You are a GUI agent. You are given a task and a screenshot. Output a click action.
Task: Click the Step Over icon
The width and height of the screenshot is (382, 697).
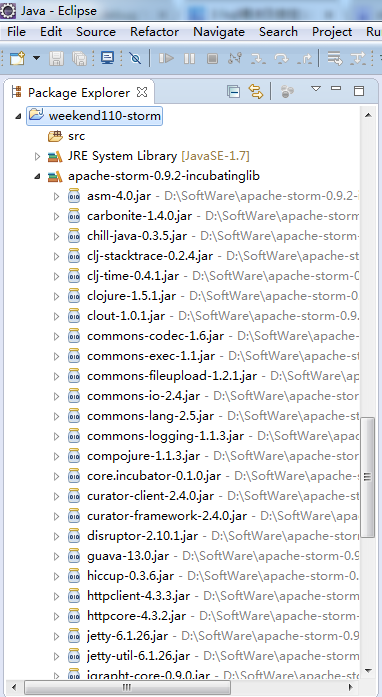[x=281, y=58]
